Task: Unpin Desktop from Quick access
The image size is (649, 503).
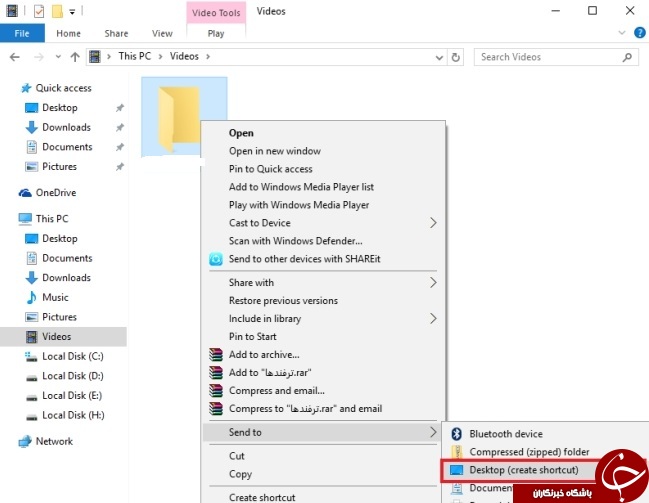Action: pyautogui.click(x=120, y=108)
